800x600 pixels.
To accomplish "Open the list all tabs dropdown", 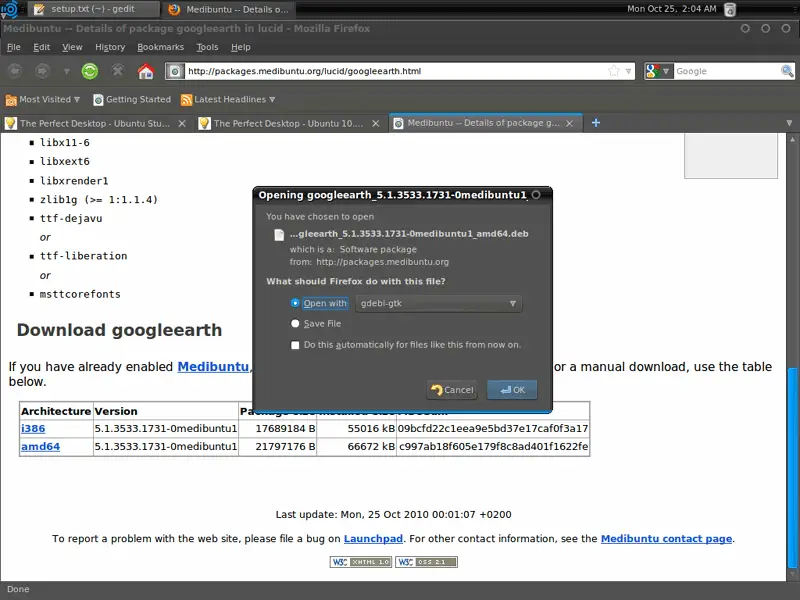I will pyautogui.click(x=789, y=123).
